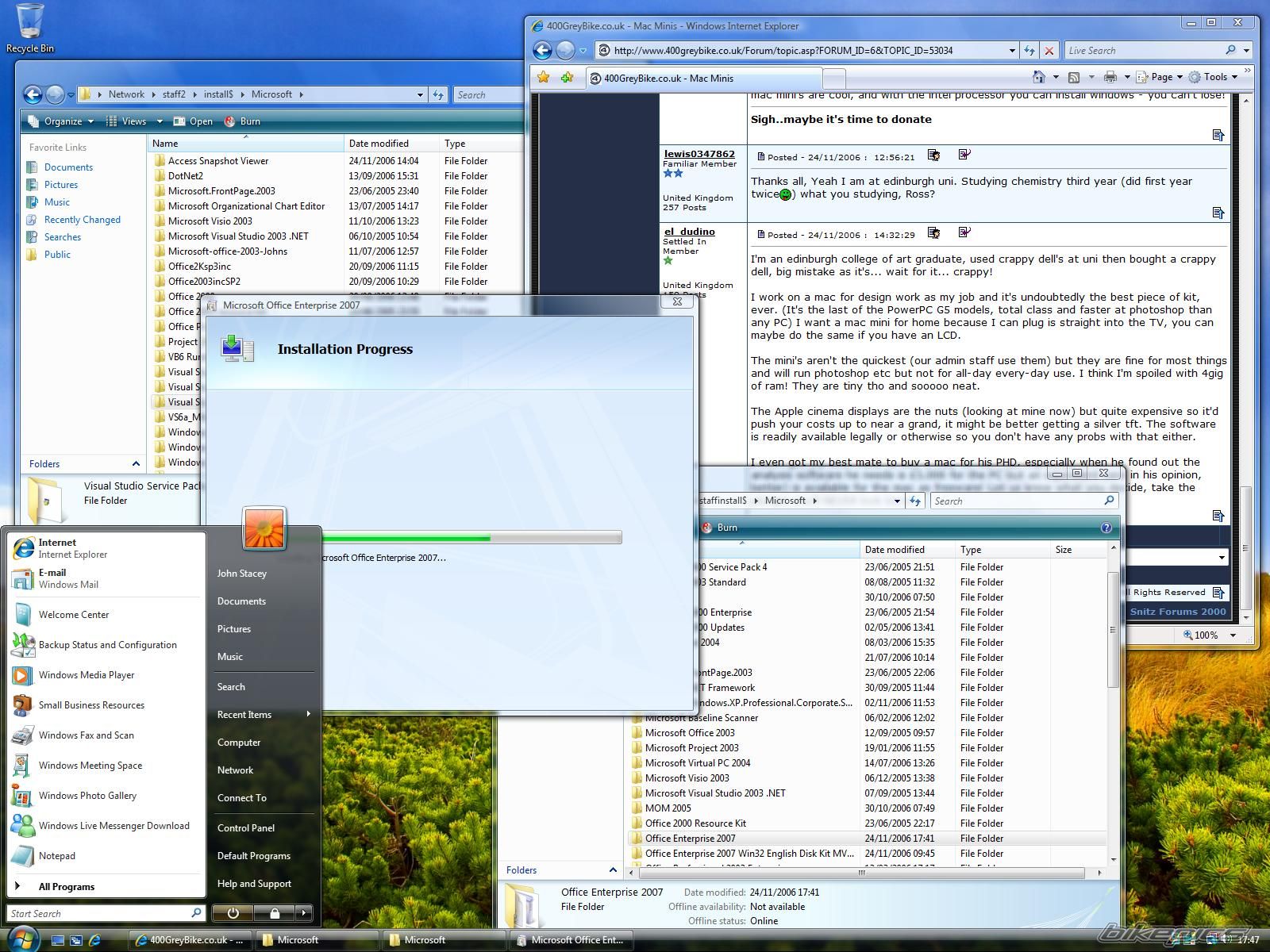Click the RSS feeds icon in Internet Explorer

point(1074,77)
